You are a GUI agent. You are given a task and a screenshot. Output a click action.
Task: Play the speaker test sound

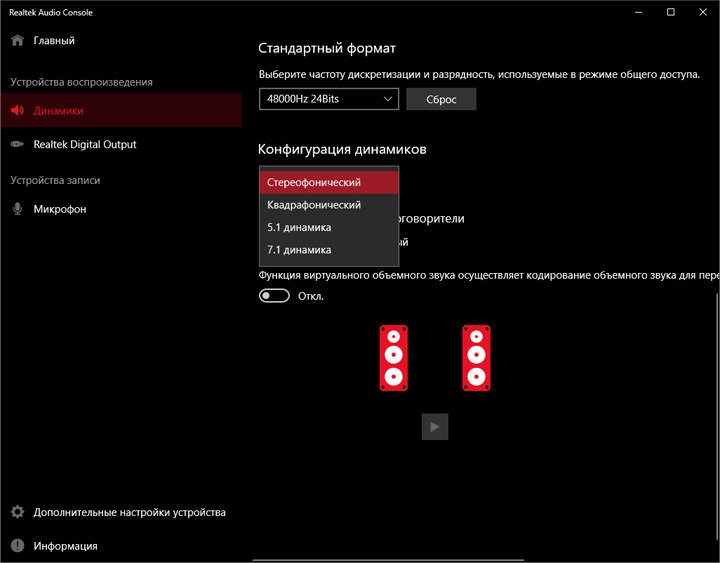(435, 427)
